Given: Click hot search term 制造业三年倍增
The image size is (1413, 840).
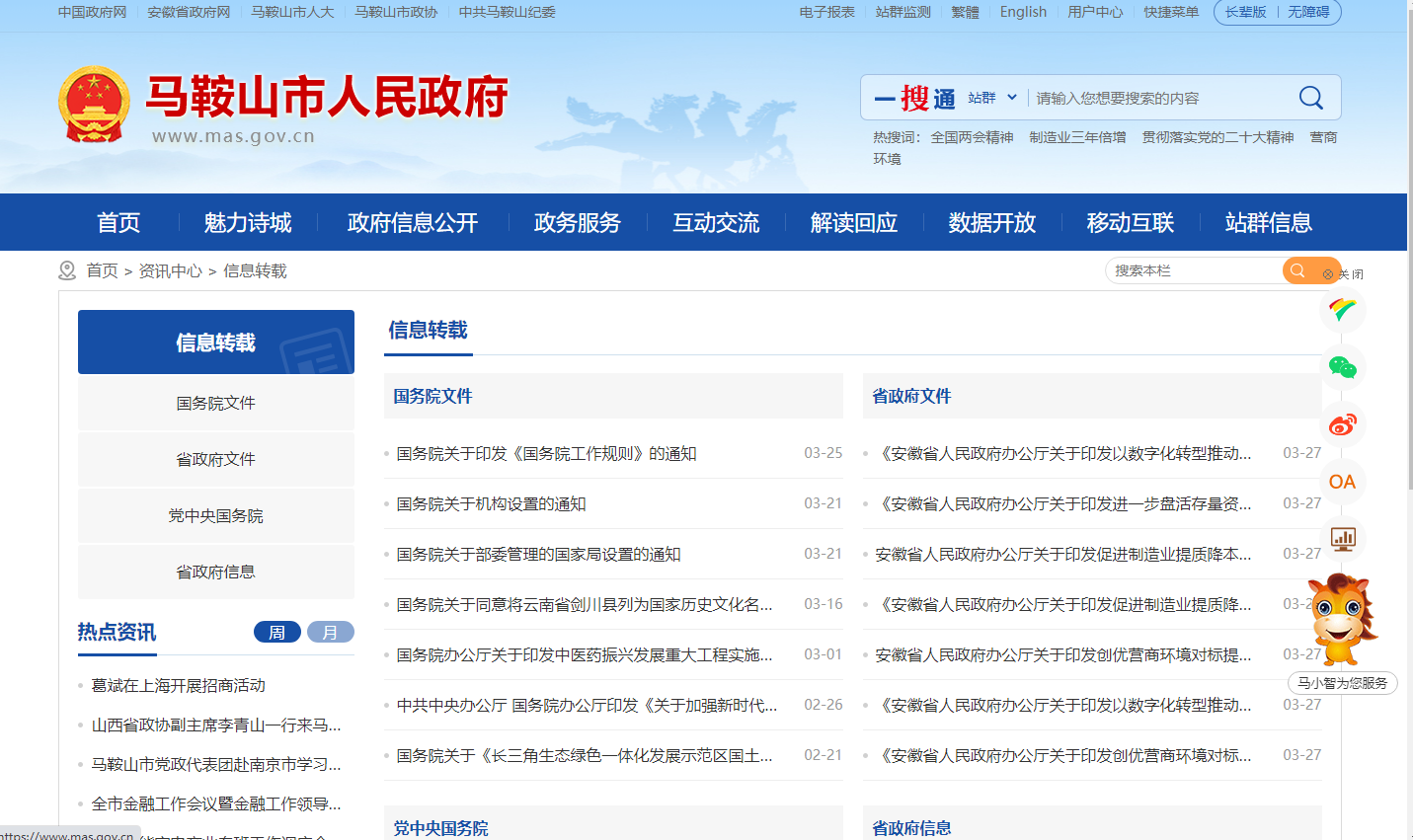Looking at the screenshot, I should [x=1077, y=137].
